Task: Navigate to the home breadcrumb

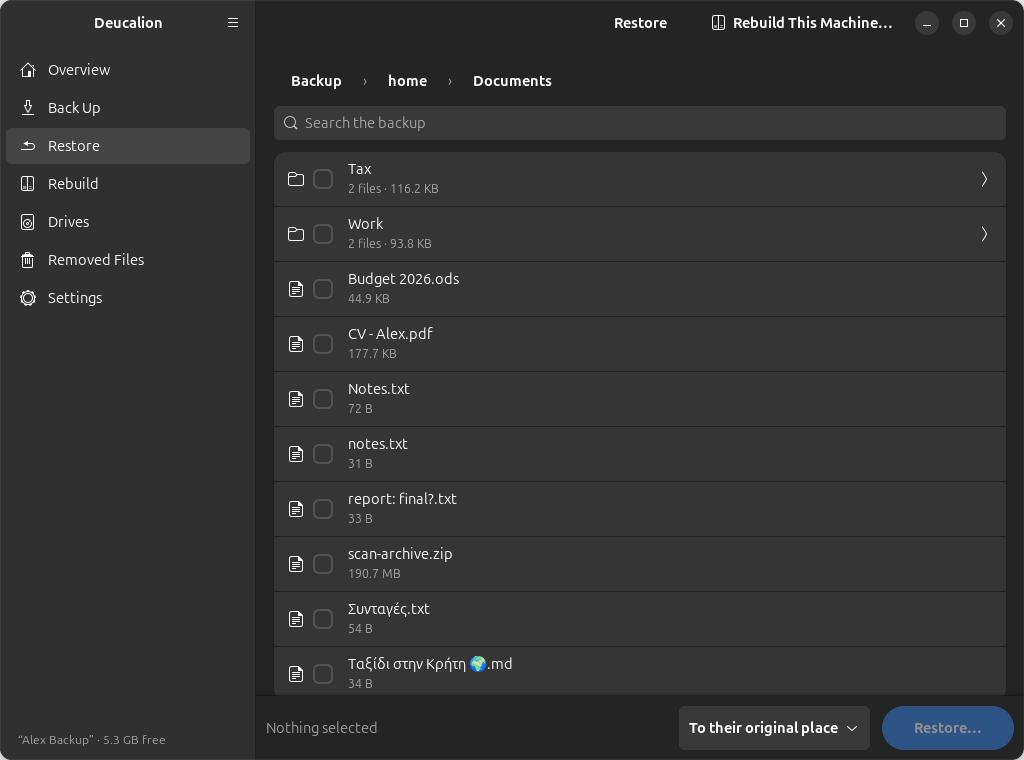Action: [408, 81]
